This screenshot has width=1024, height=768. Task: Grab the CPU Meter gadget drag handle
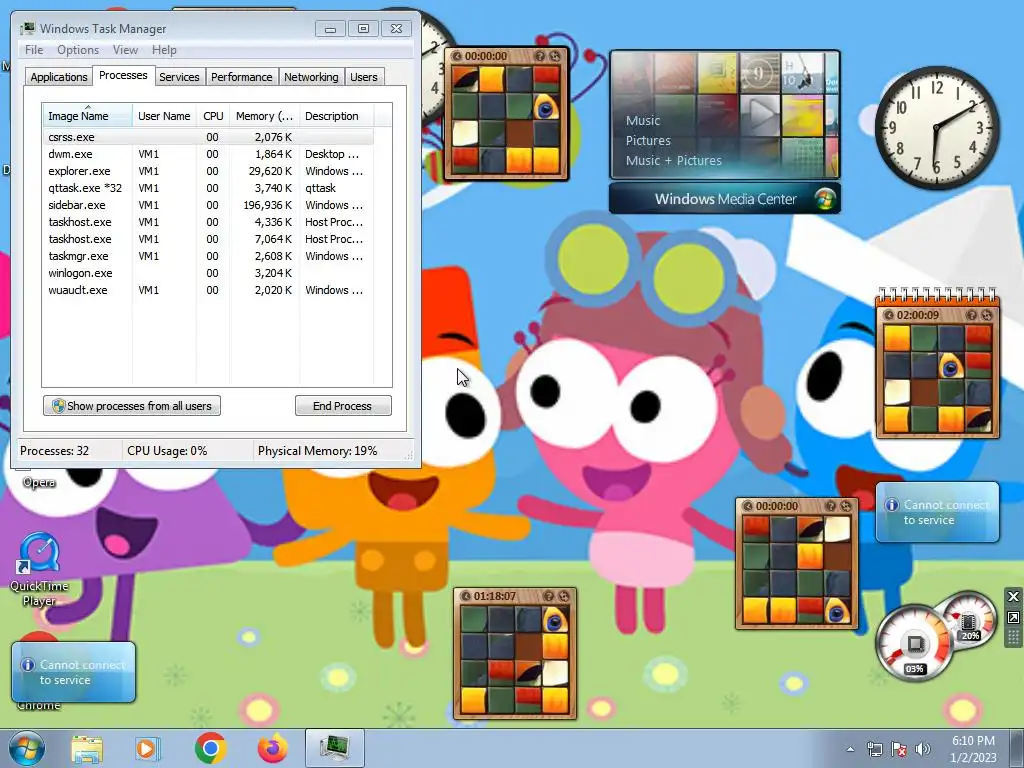pos(1014,637)
